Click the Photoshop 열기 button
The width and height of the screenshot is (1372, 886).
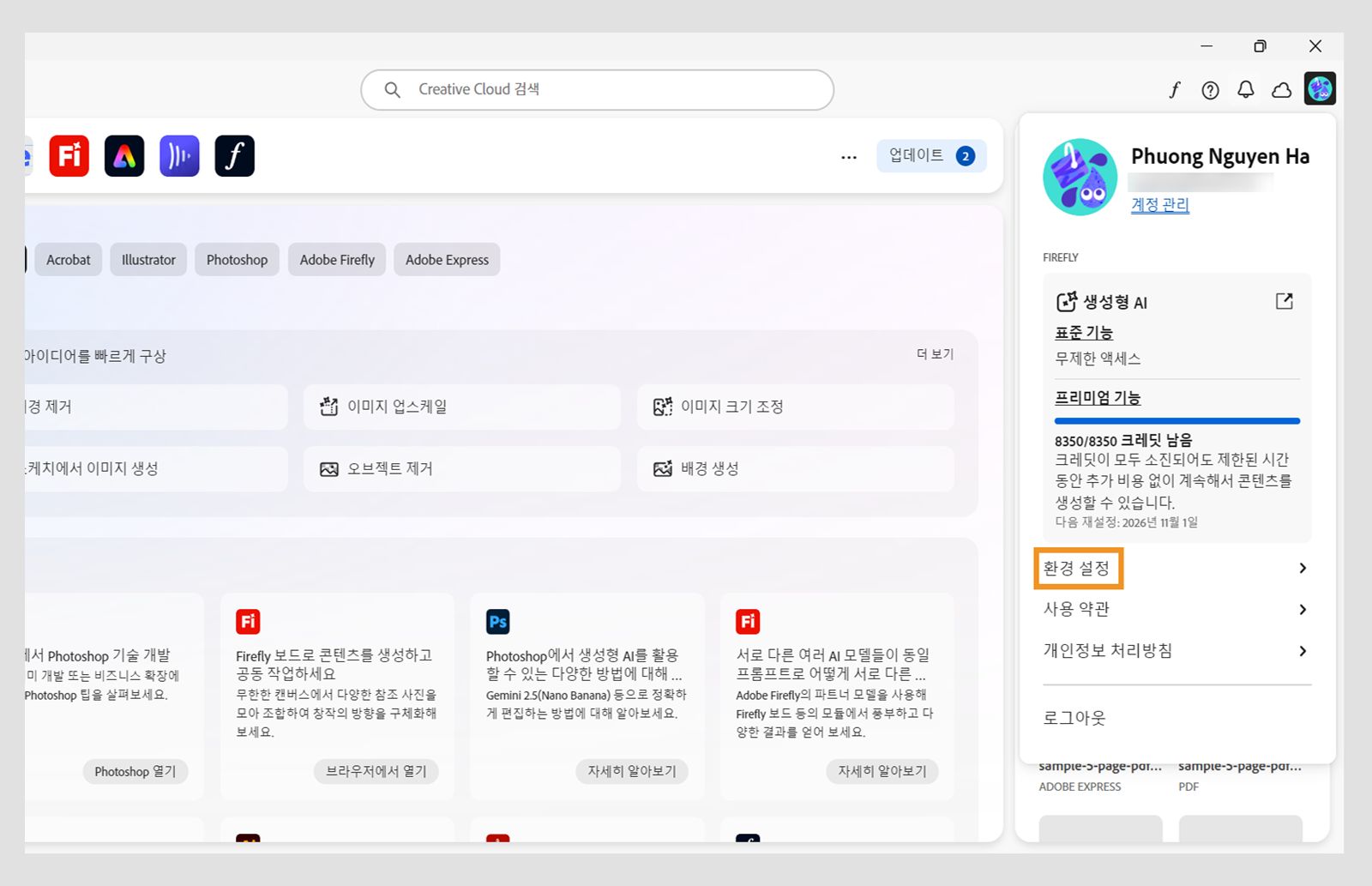(x=135, y=771)
